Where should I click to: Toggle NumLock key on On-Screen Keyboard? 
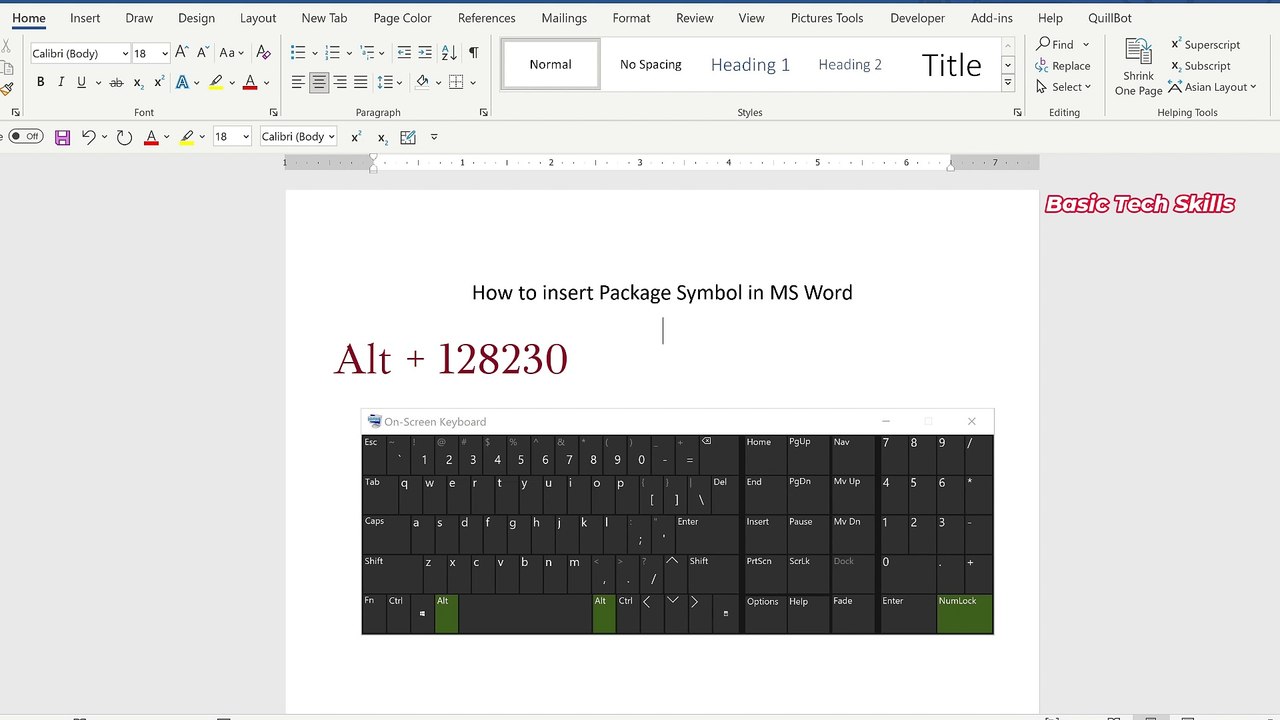[965, 614]
